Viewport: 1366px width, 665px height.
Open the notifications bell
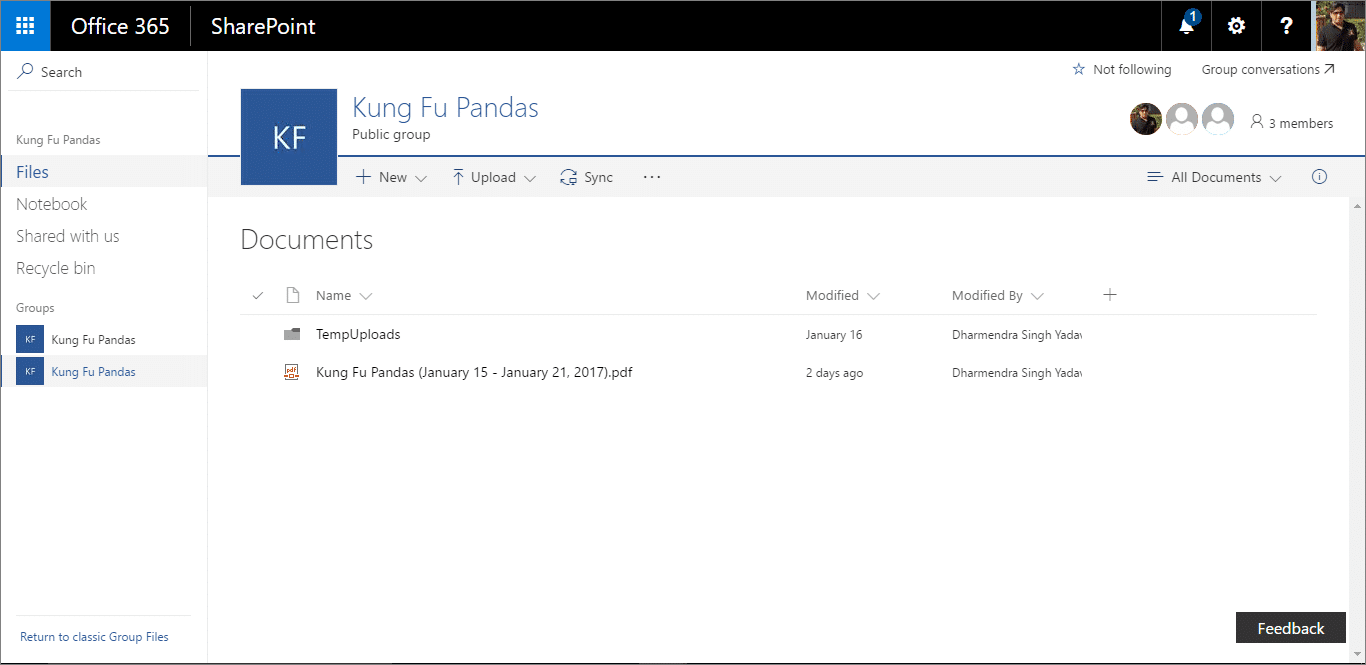(1186, 26)
